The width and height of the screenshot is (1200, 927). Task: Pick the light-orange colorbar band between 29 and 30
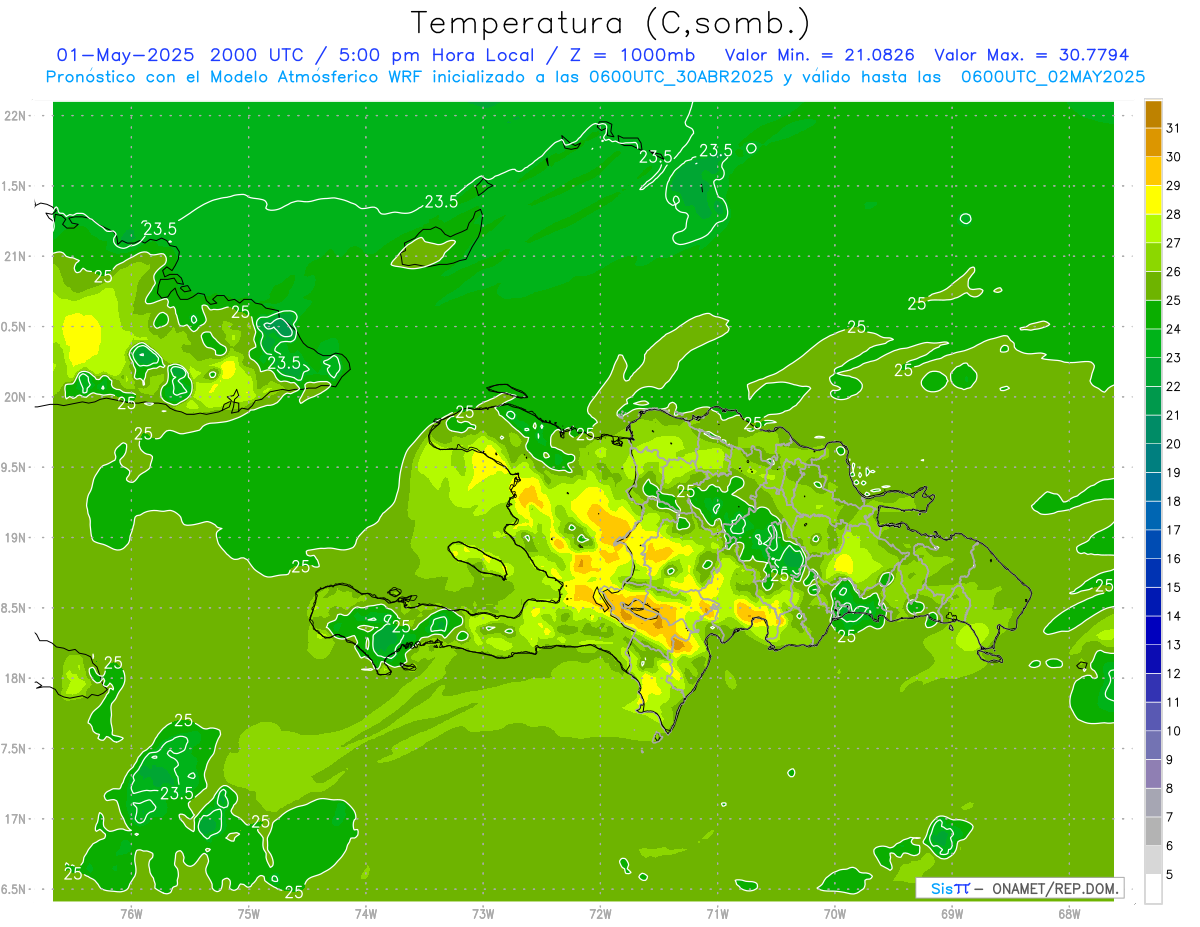pyautogui.click(x=1153, y=171)
